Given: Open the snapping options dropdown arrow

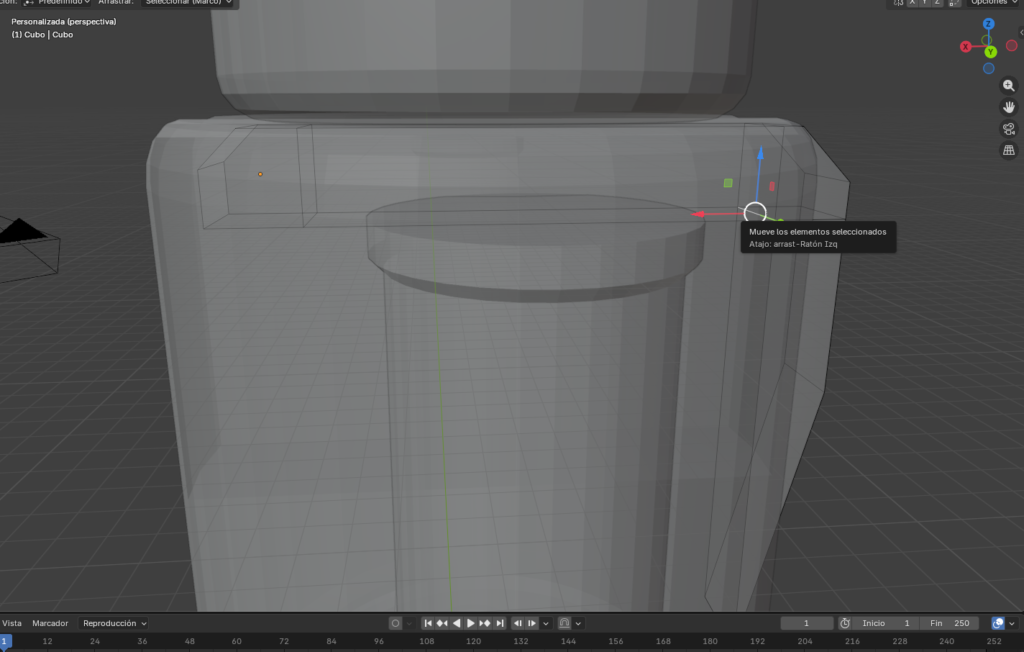Looking at the screenshot, I should 579,623.
